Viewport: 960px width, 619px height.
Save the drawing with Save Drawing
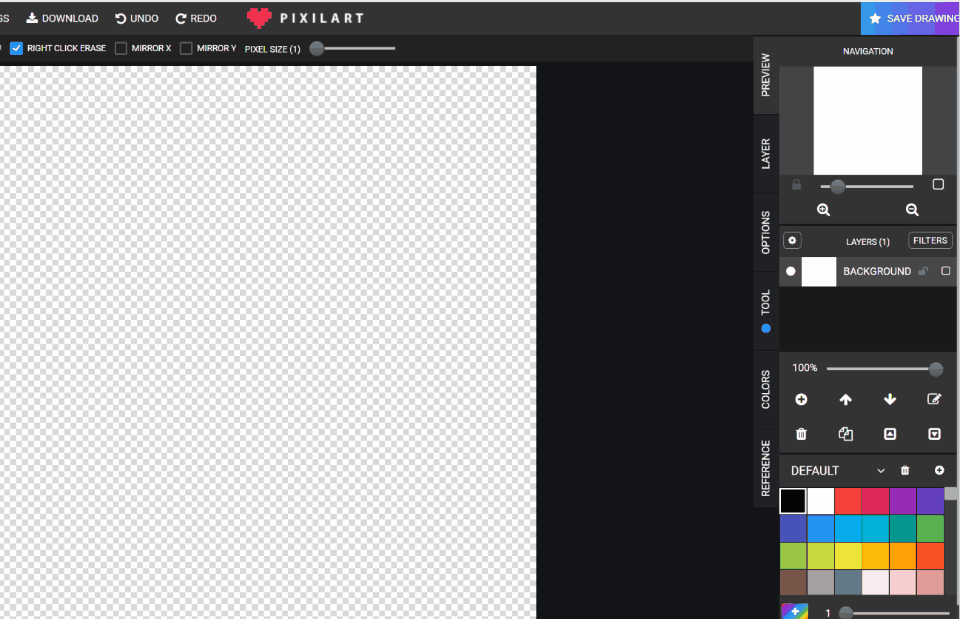tap(910, 18)
